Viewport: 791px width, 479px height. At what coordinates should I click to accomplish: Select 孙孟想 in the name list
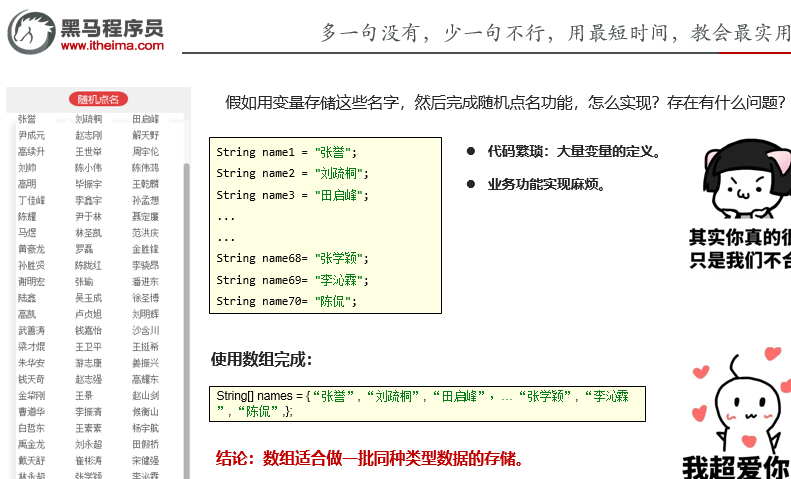click(145, 200)
